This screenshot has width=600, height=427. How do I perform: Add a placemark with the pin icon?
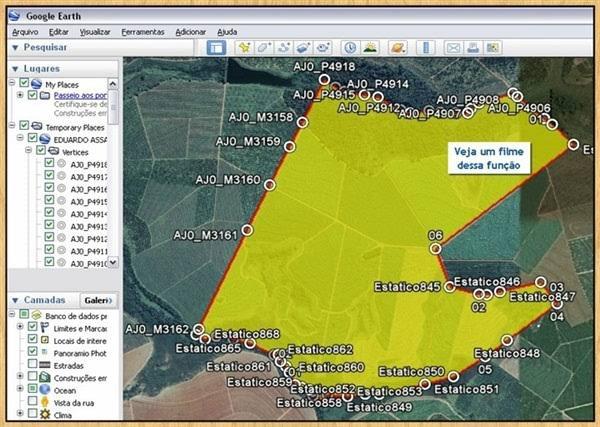coord(244,48)
